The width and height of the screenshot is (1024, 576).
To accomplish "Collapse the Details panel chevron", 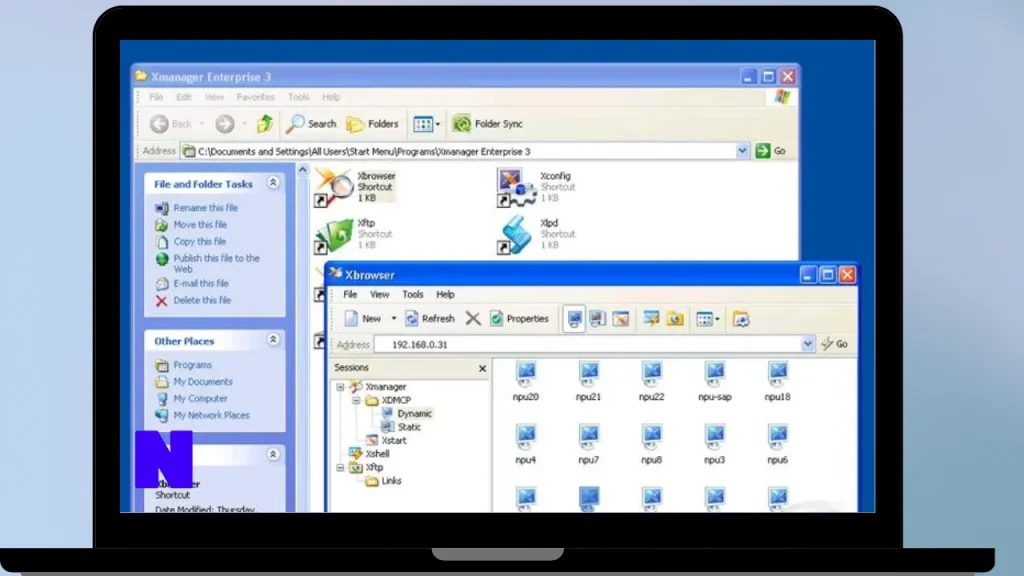I will (273, 455).
